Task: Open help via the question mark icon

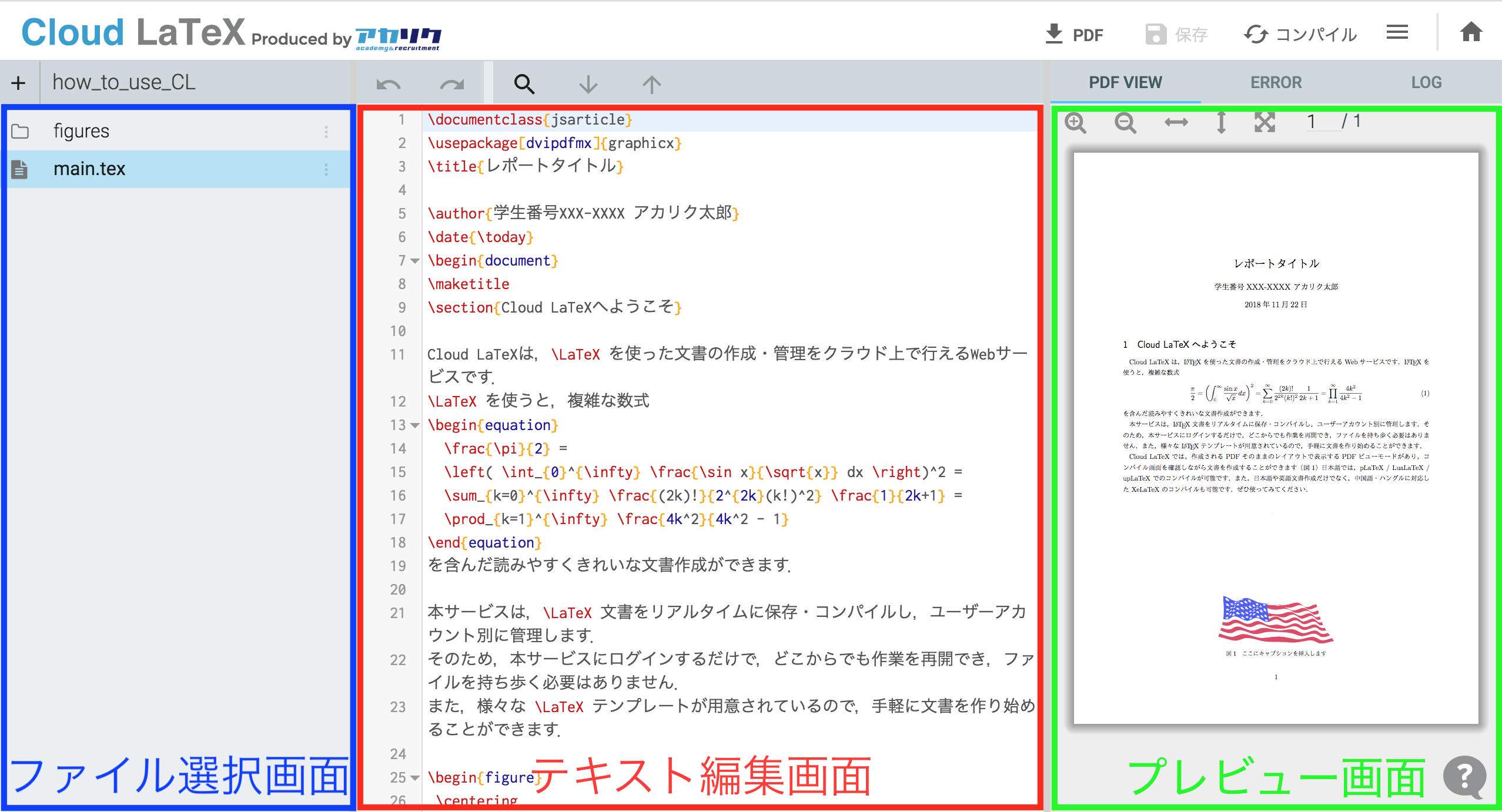Action: coord(1464,776)
